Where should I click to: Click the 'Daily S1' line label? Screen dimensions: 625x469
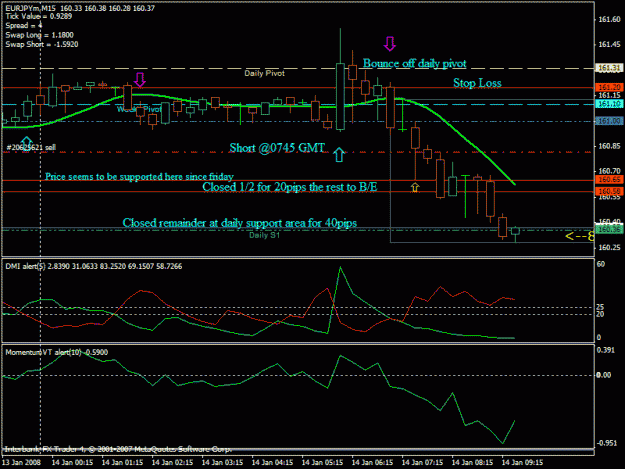(264, 235)
